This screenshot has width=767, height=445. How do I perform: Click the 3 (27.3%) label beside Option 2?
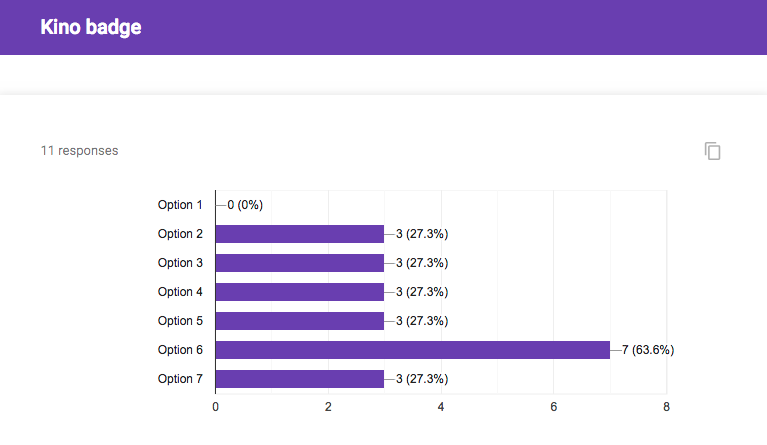pos(422,234)
